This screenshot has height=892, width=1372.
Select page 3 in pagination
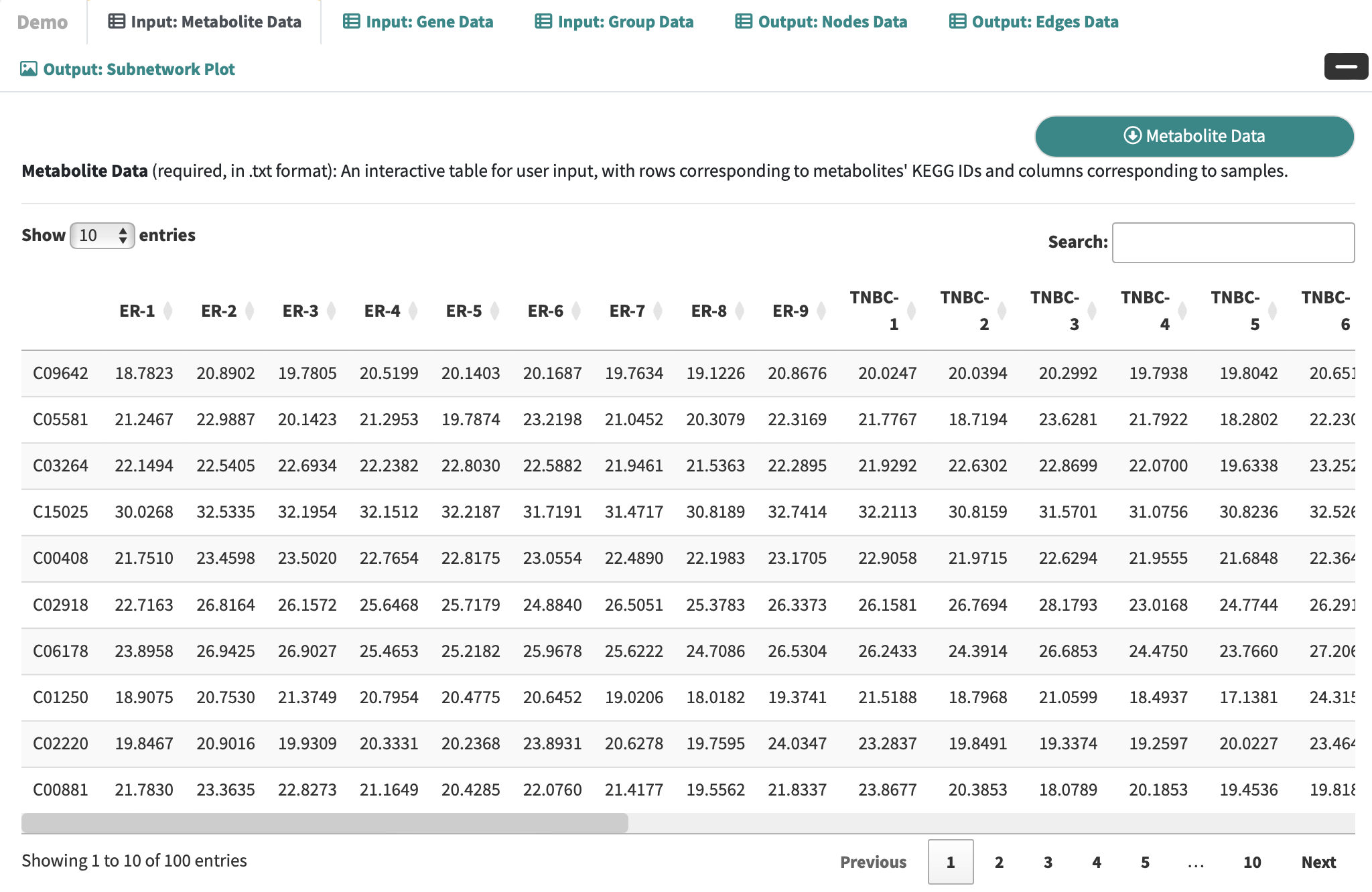[1048, 862]
